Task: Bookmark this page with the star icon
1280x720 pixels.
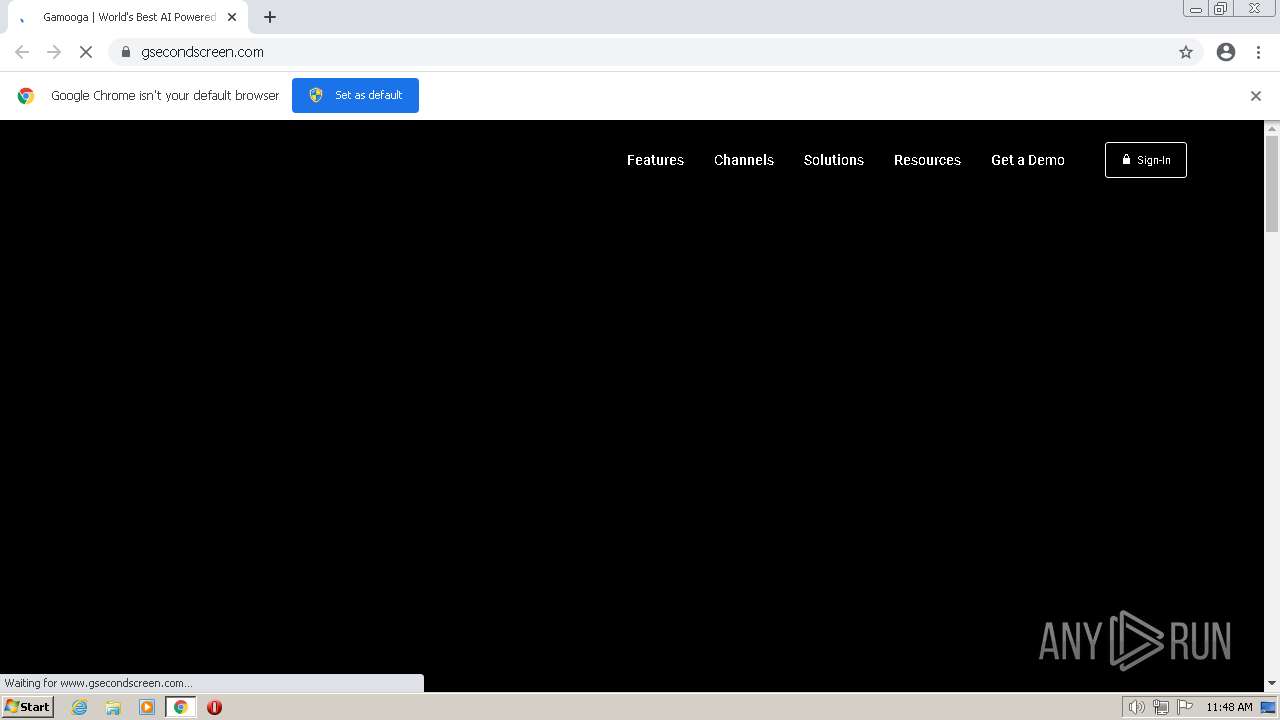Action: click(1186, 52)
